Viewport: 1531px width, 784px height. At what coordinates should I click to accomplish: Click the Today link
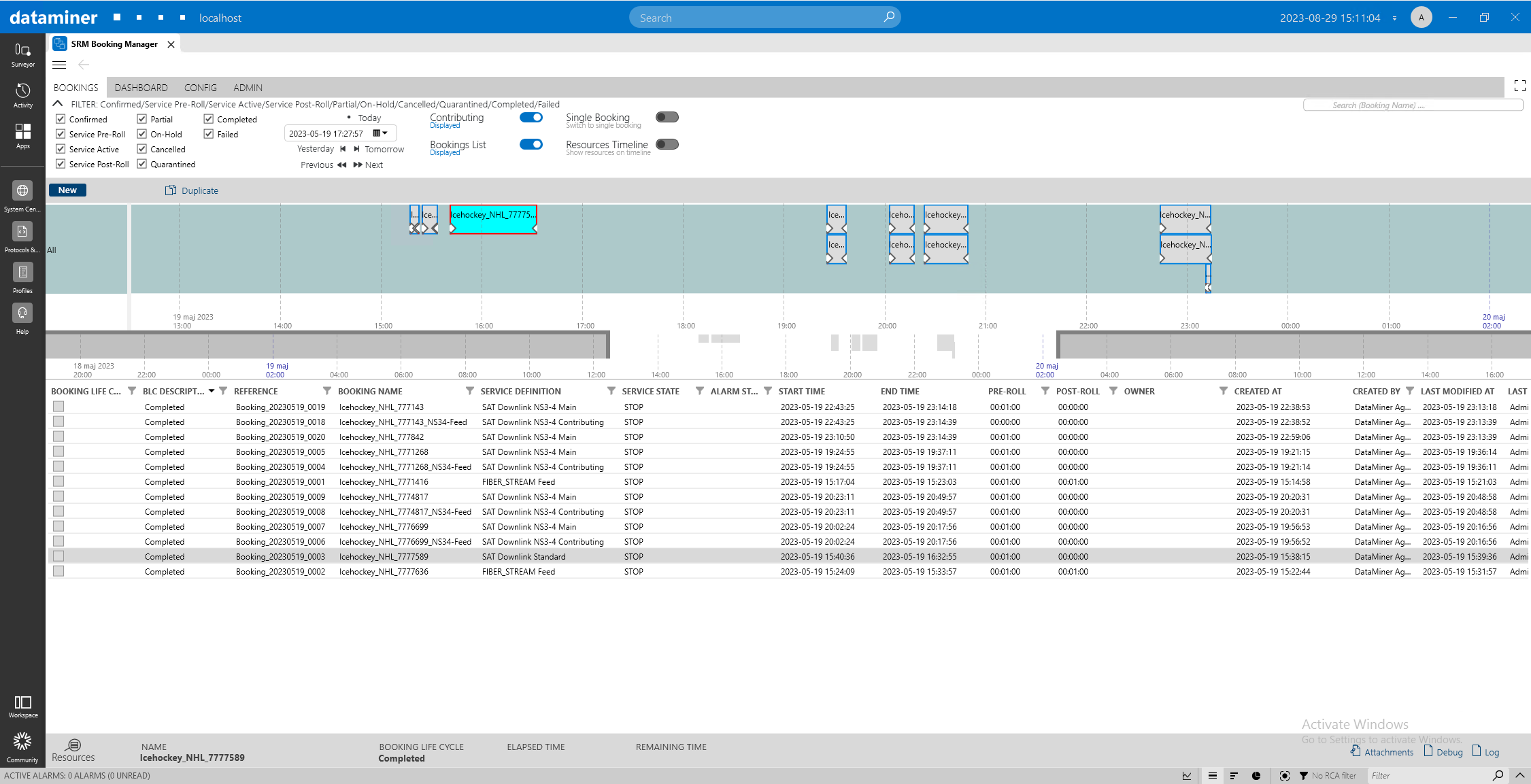[369, 118]
